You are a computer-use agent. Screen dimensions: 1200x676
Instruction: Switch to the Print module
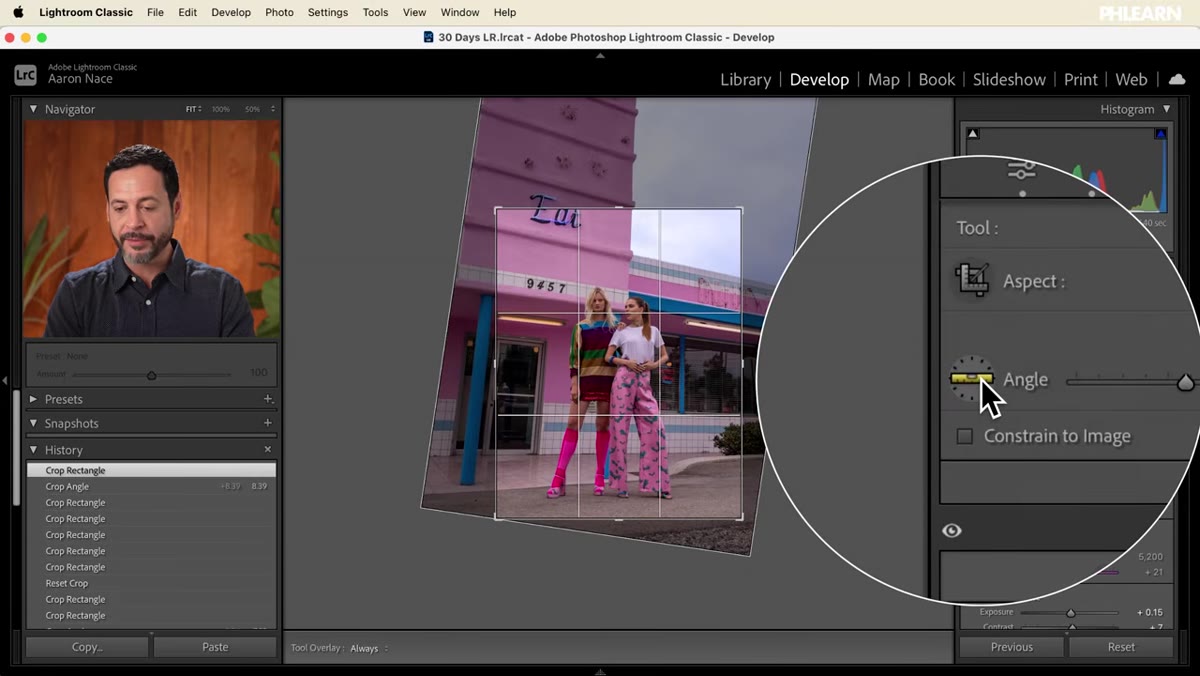pyautogui.click(x=1080, y=79)
